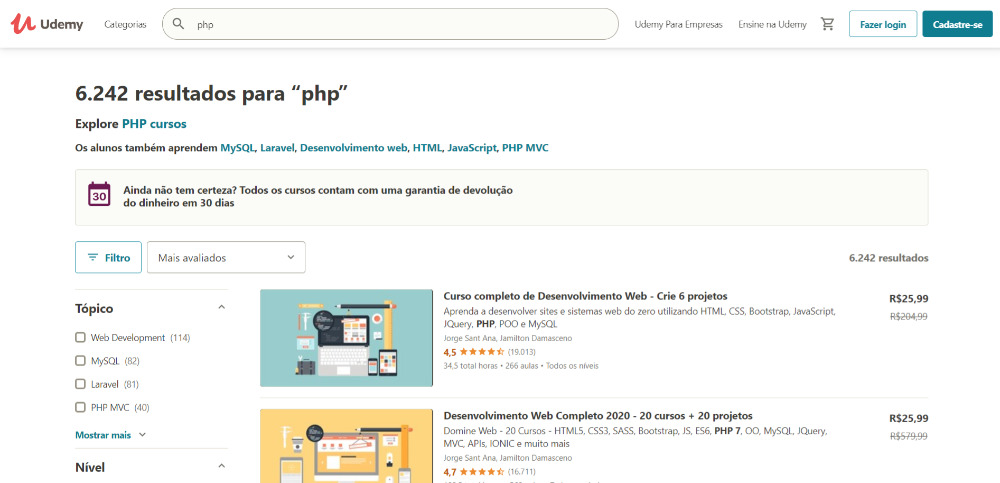
Task: Open the Mais avaliados sort dropdown
Action: coord(226,257)
